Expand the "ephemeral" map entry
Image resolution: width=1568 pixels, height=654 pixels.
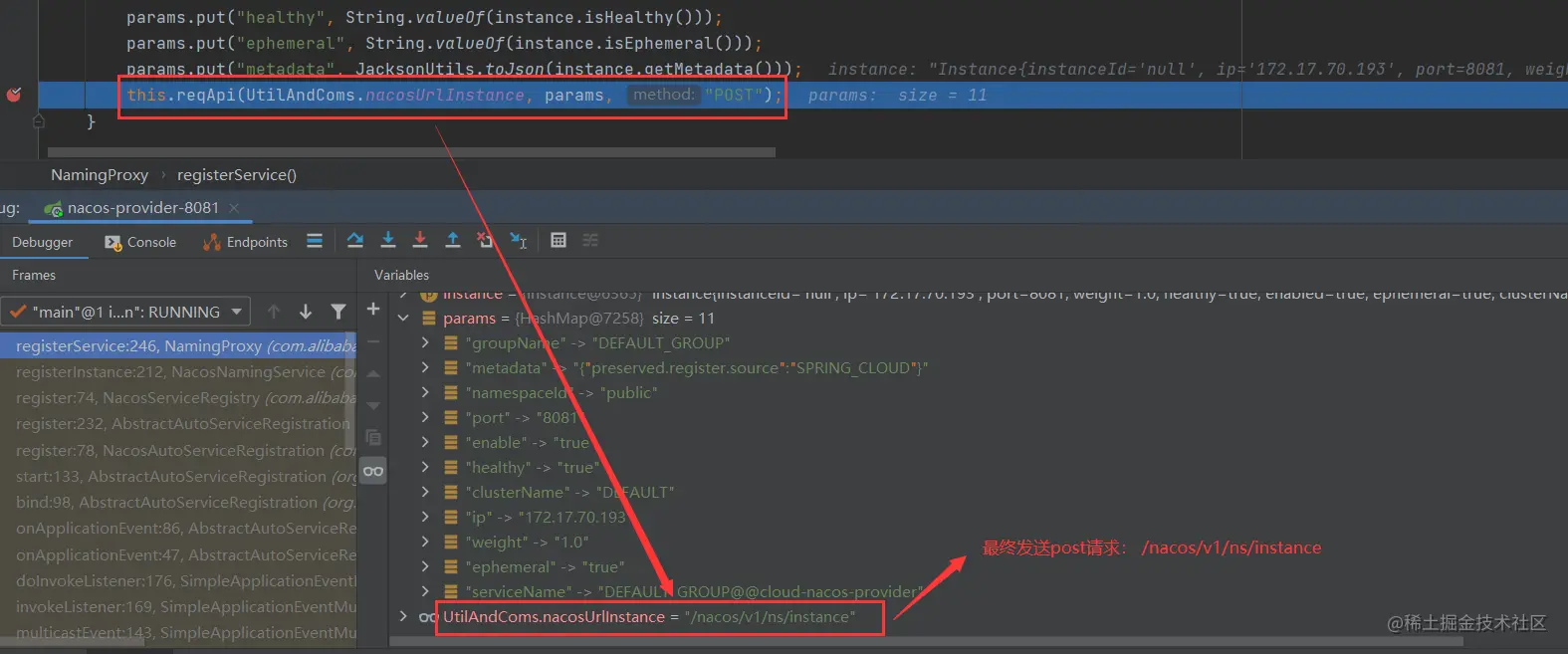pyautogui.click(x=425, y=566)
